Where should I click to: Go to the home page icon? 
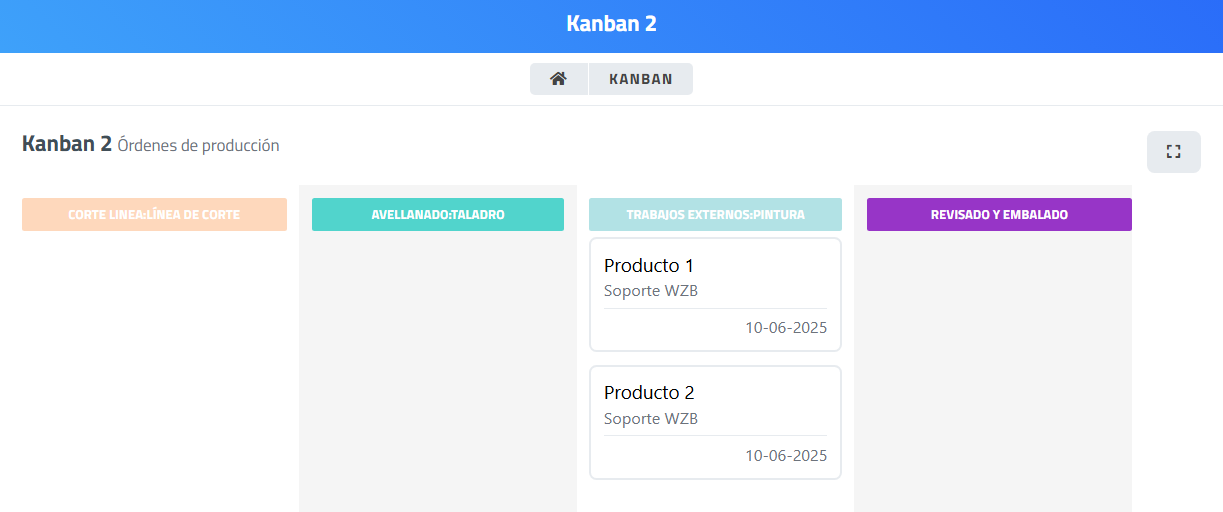pos(558,79)
